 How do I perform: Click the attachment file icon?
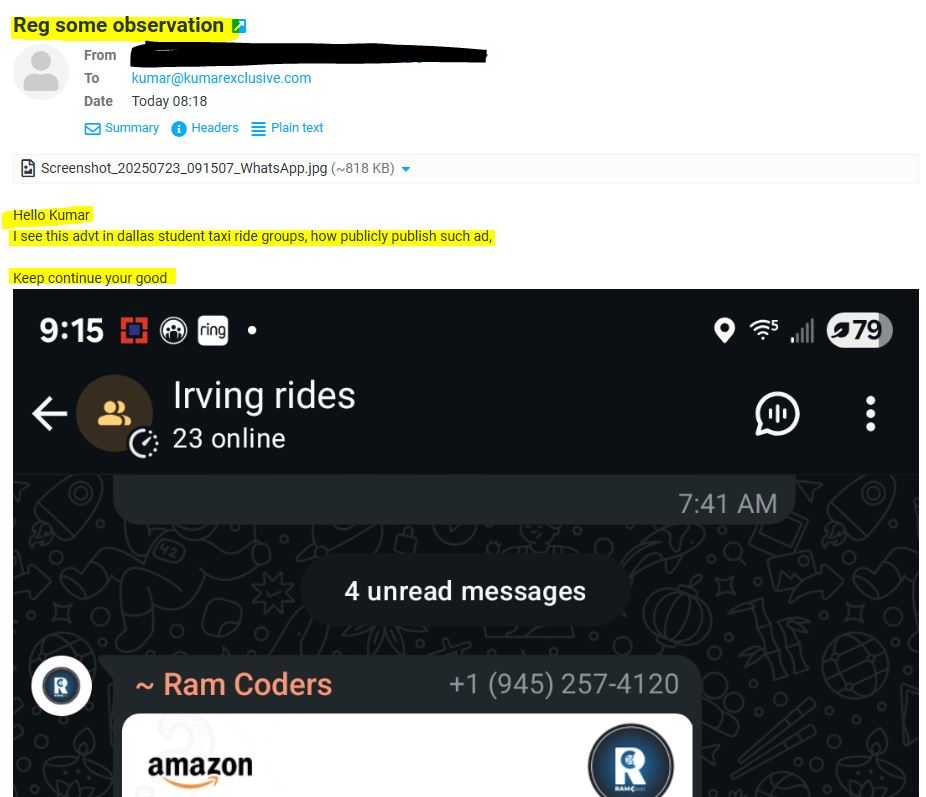point(28,168)
